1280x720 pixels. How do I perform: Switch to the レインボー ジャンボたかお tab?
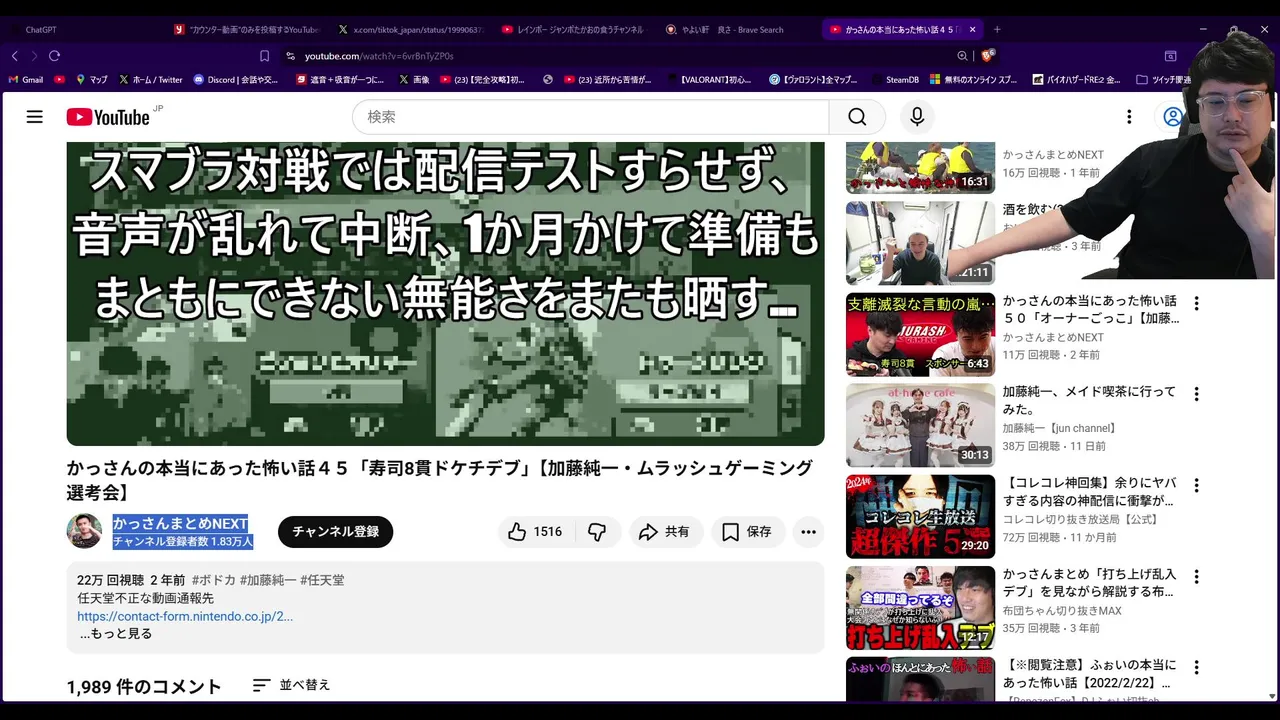click(x=574, y=30)
